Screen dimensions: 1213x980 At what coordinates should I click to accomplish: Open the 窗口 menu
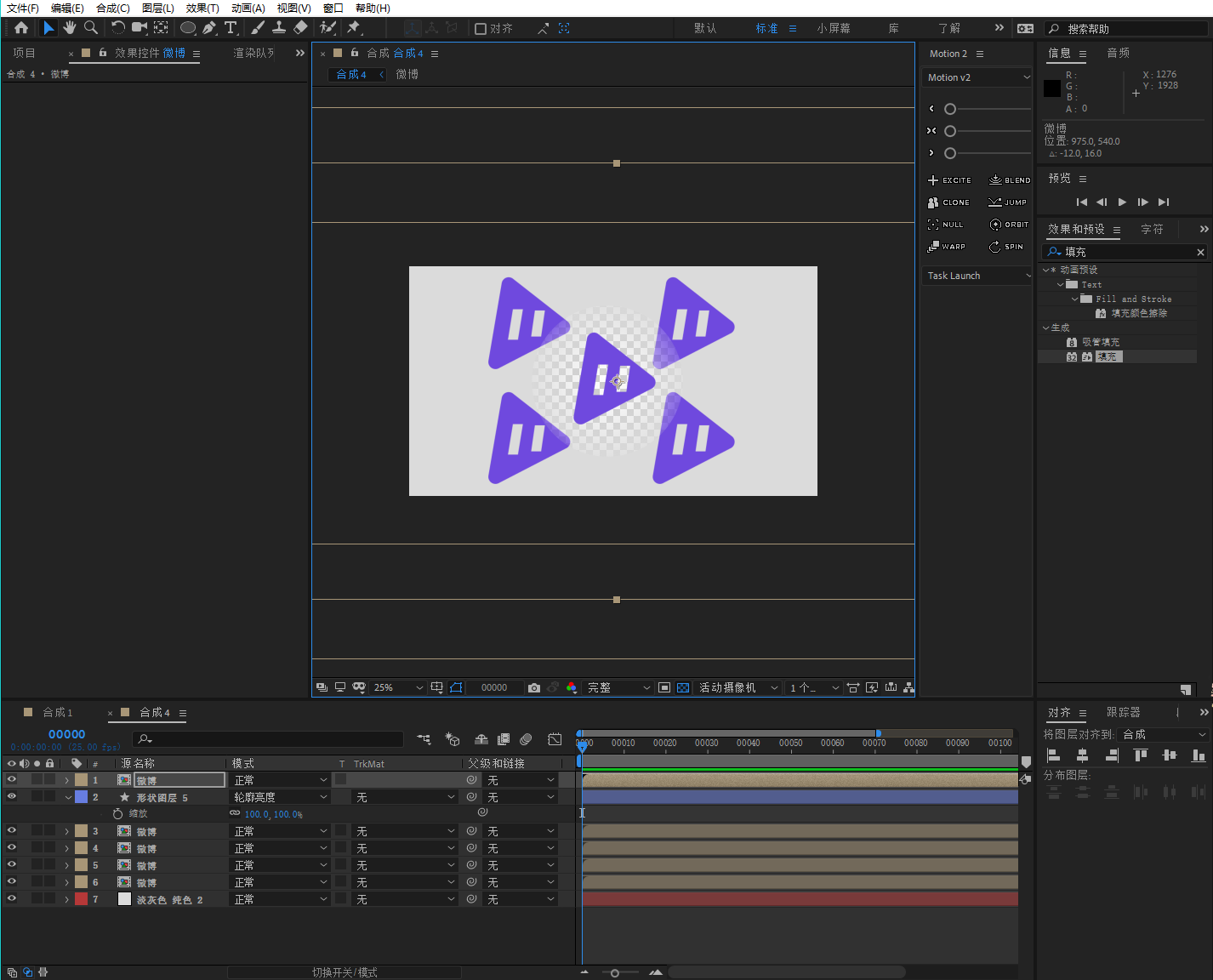tap(333, 9)
